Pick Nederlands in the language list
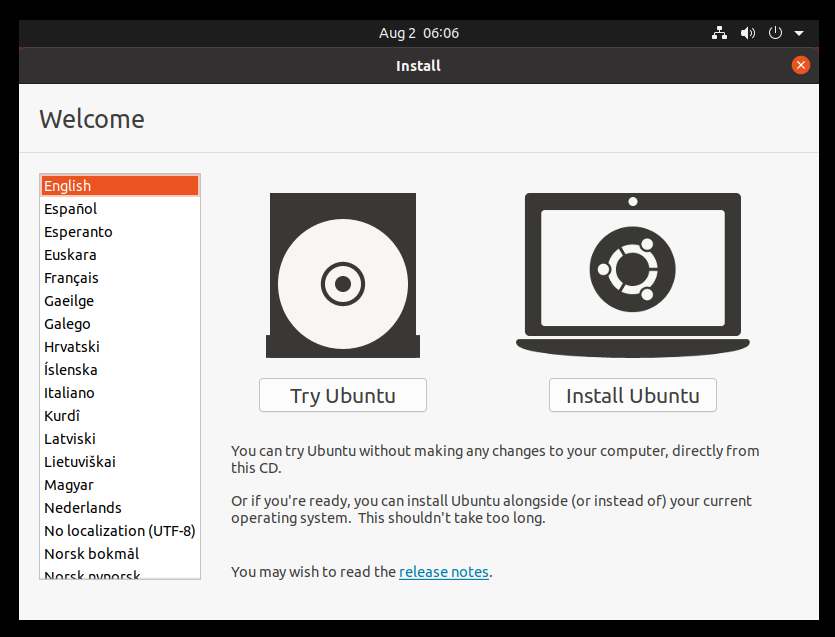 tap(120, 508)
